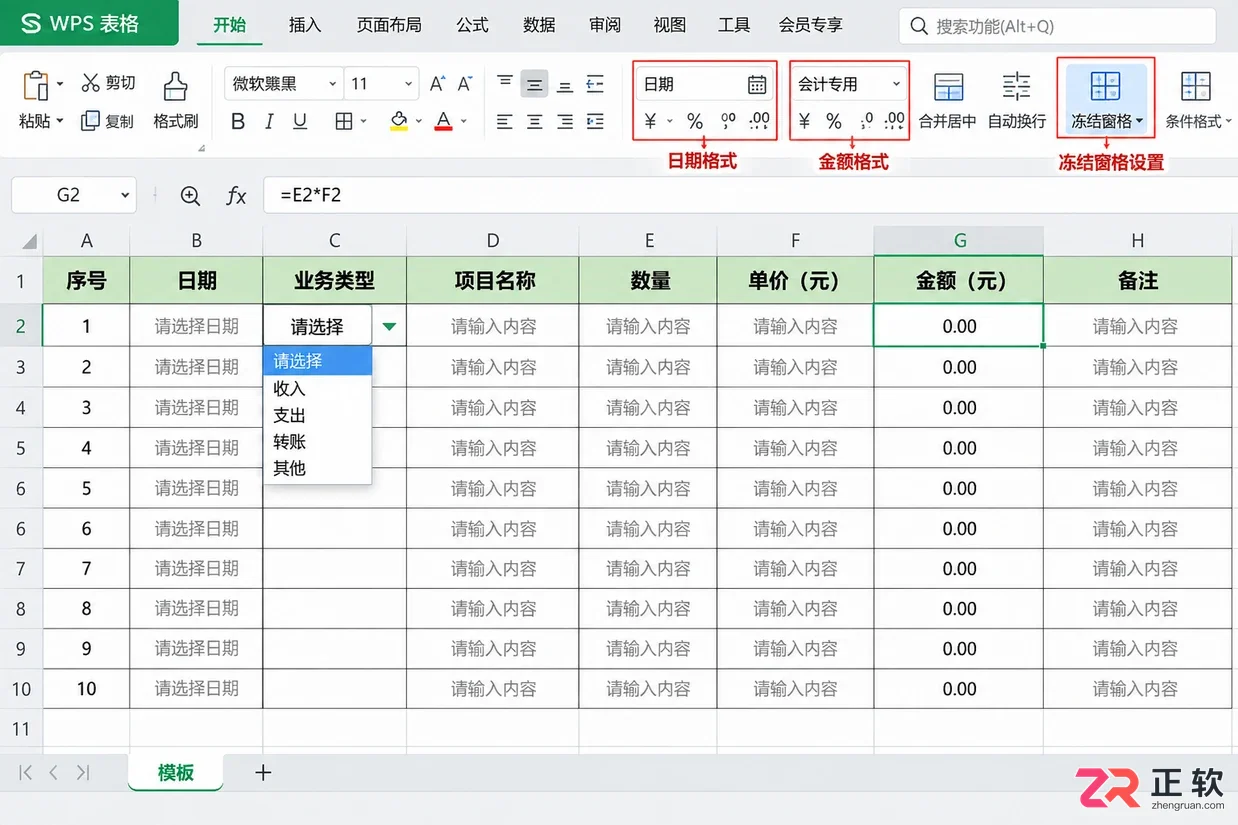Click the ¥ currency icon below 会计专用
The width and height of the screenshot is (1238, 825).
804,122
